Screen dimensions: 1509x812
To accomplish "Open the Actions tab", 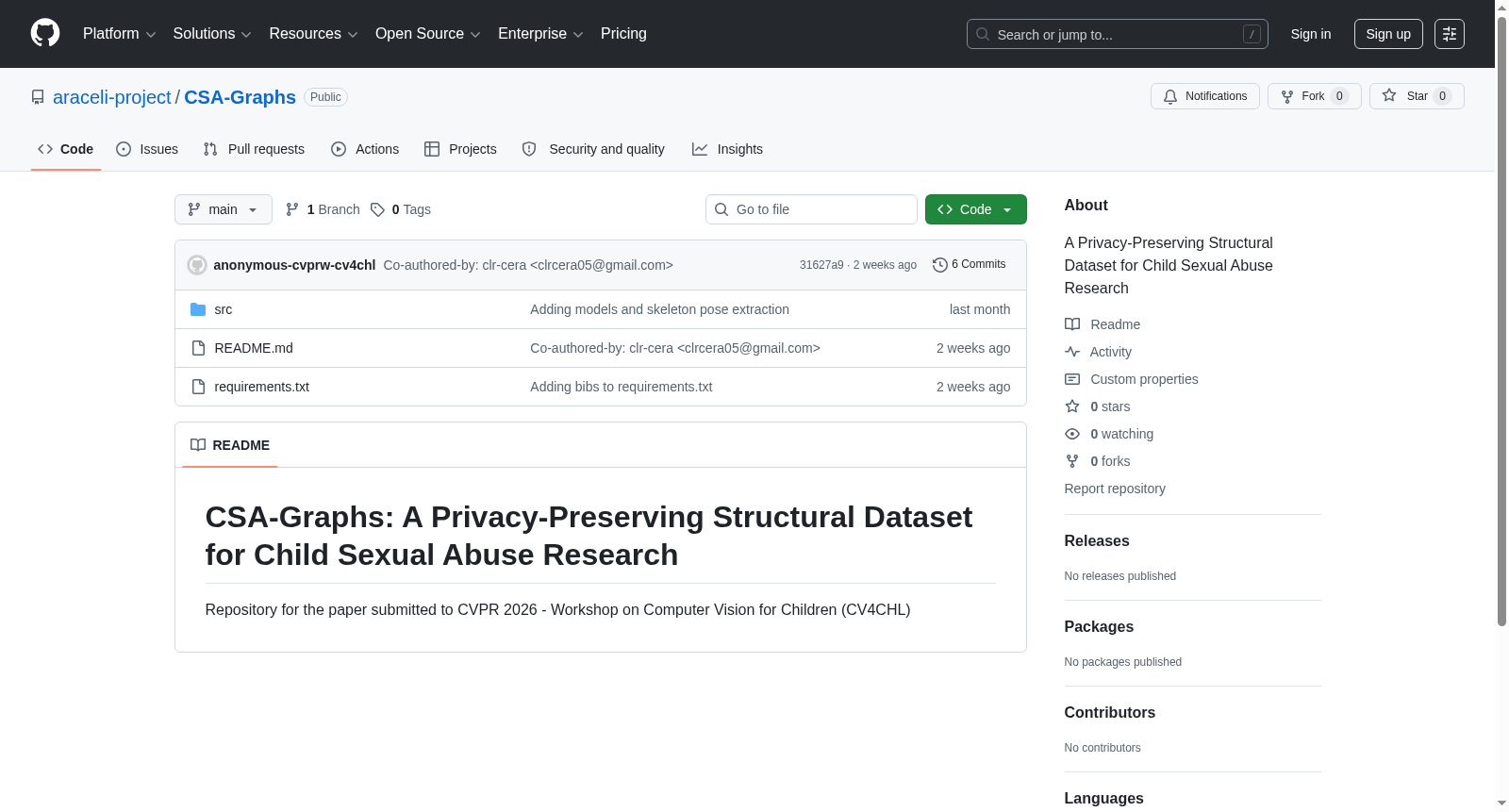I will pyautogui.click(x=365, y=149).
